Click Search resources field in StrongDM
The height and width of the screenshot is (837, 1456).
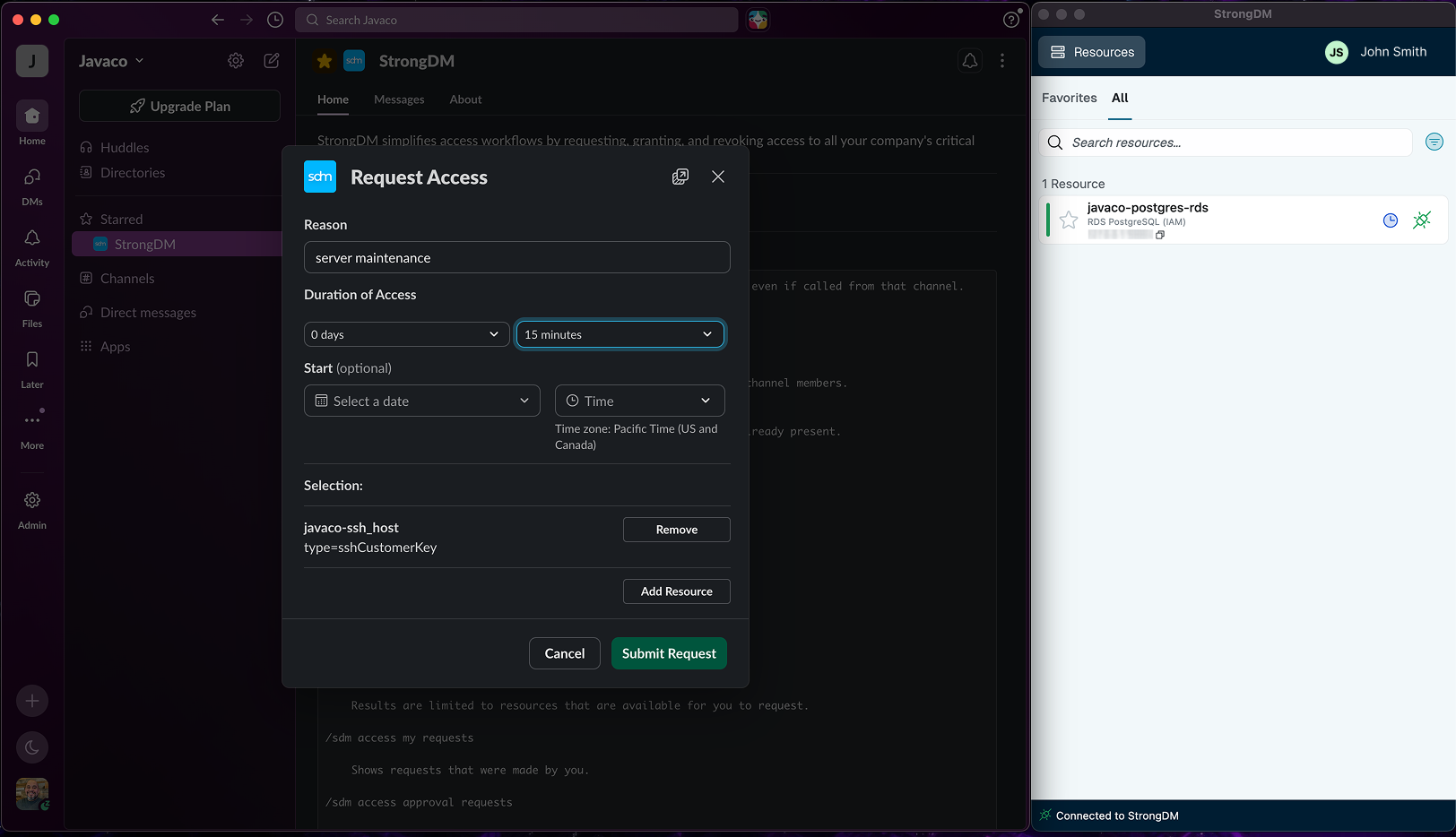pyautogui.click(x=1226, y=142)
